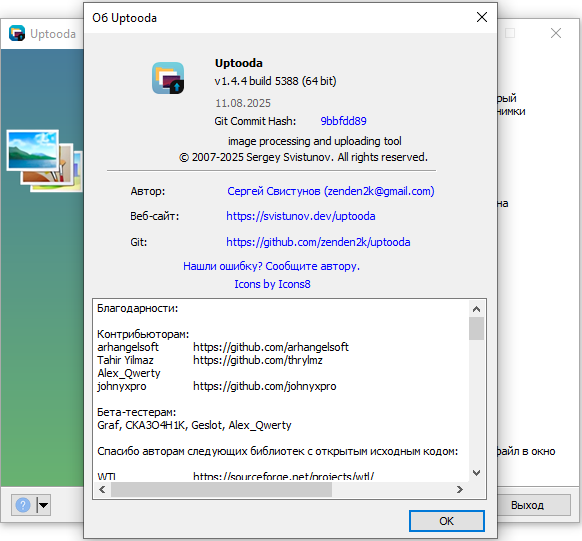
Task: Click the stacked photos thumbnail in the main window
Action: click(x=44, y=160)
